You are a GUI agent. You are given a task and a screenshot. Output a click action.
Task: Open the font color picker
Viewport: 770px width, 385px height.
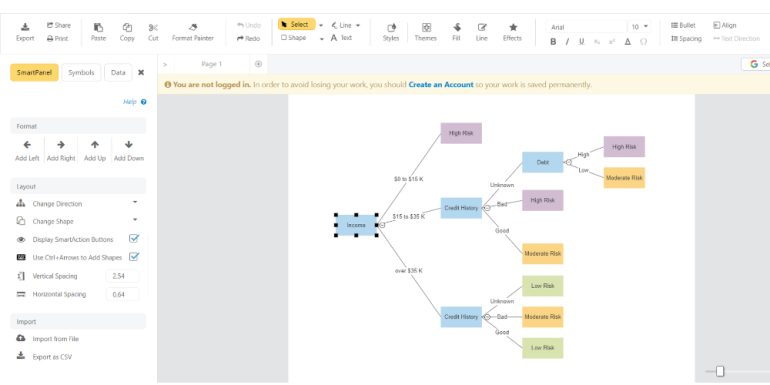[x=628, y=42]
